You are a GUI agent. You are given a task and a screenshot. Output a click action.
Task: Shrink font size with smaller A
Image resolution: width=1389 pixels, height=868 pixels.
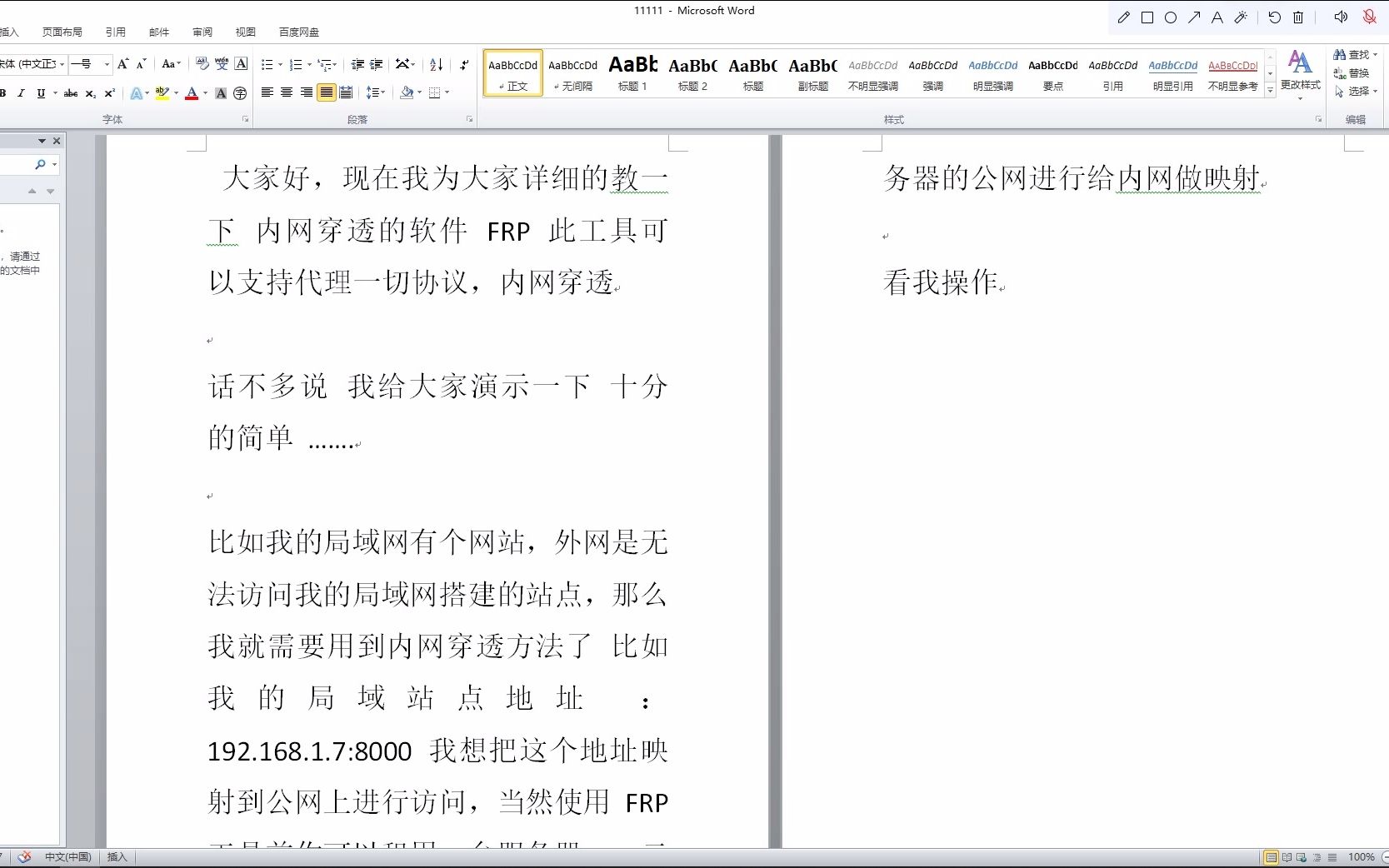(x=141, y=64)
